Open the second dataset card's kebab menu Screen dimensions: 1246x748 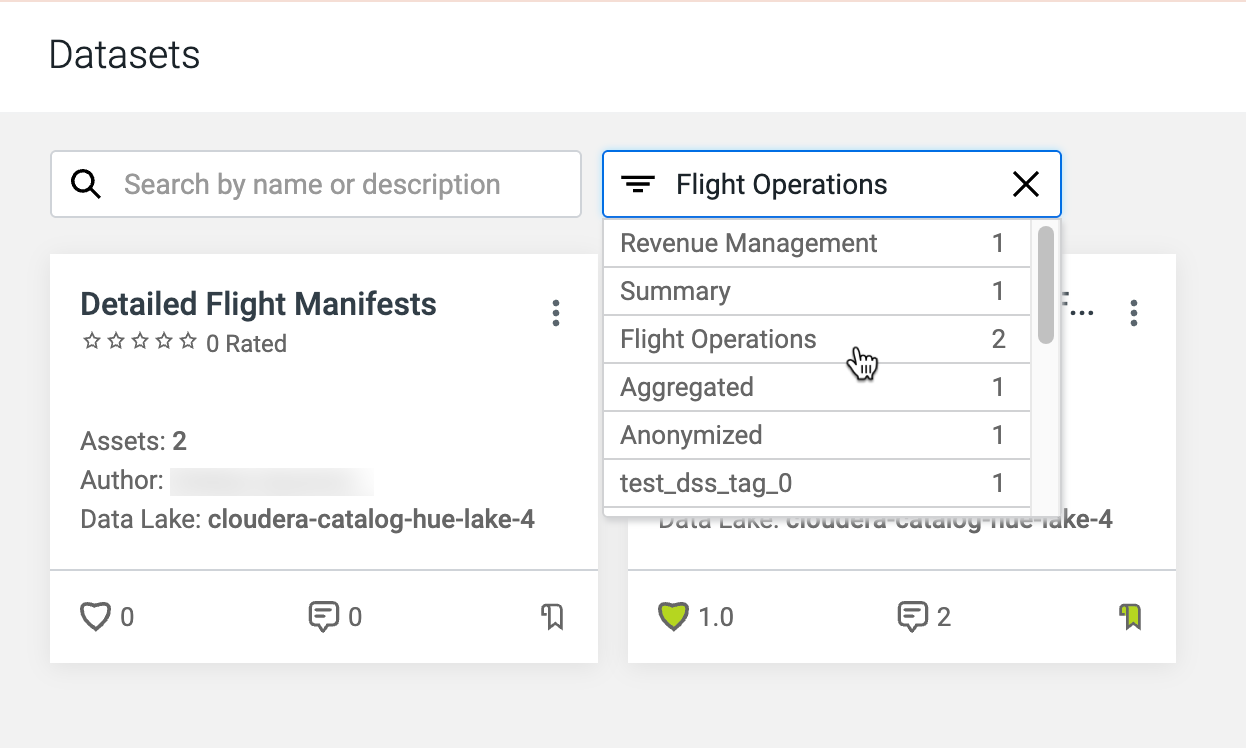tap(1133, 313)
